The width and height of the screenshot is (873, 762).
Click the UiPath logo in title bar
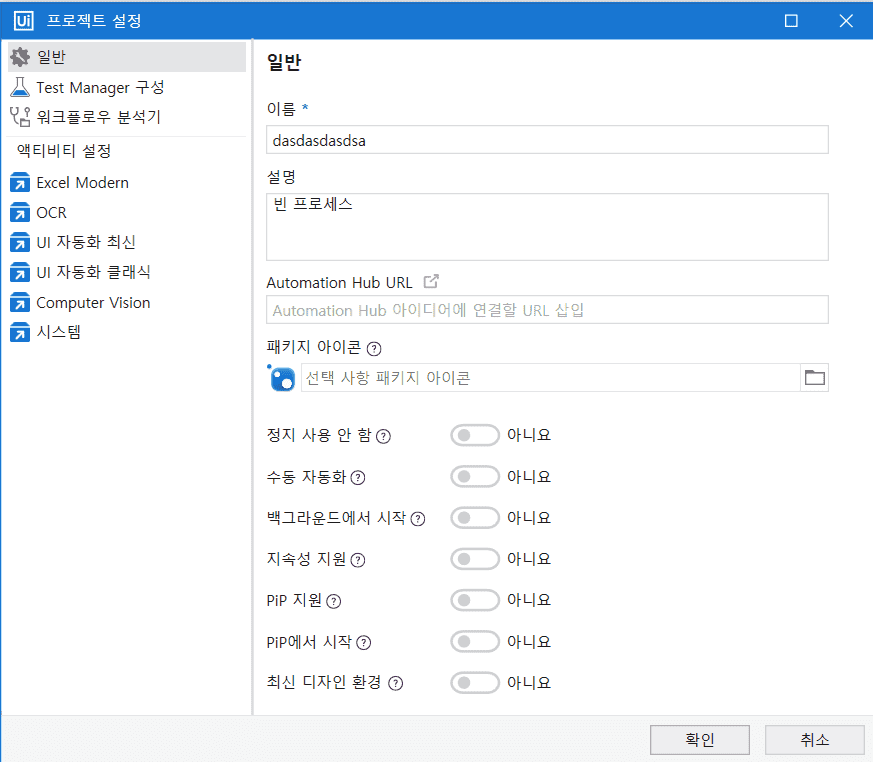[23, 21]
